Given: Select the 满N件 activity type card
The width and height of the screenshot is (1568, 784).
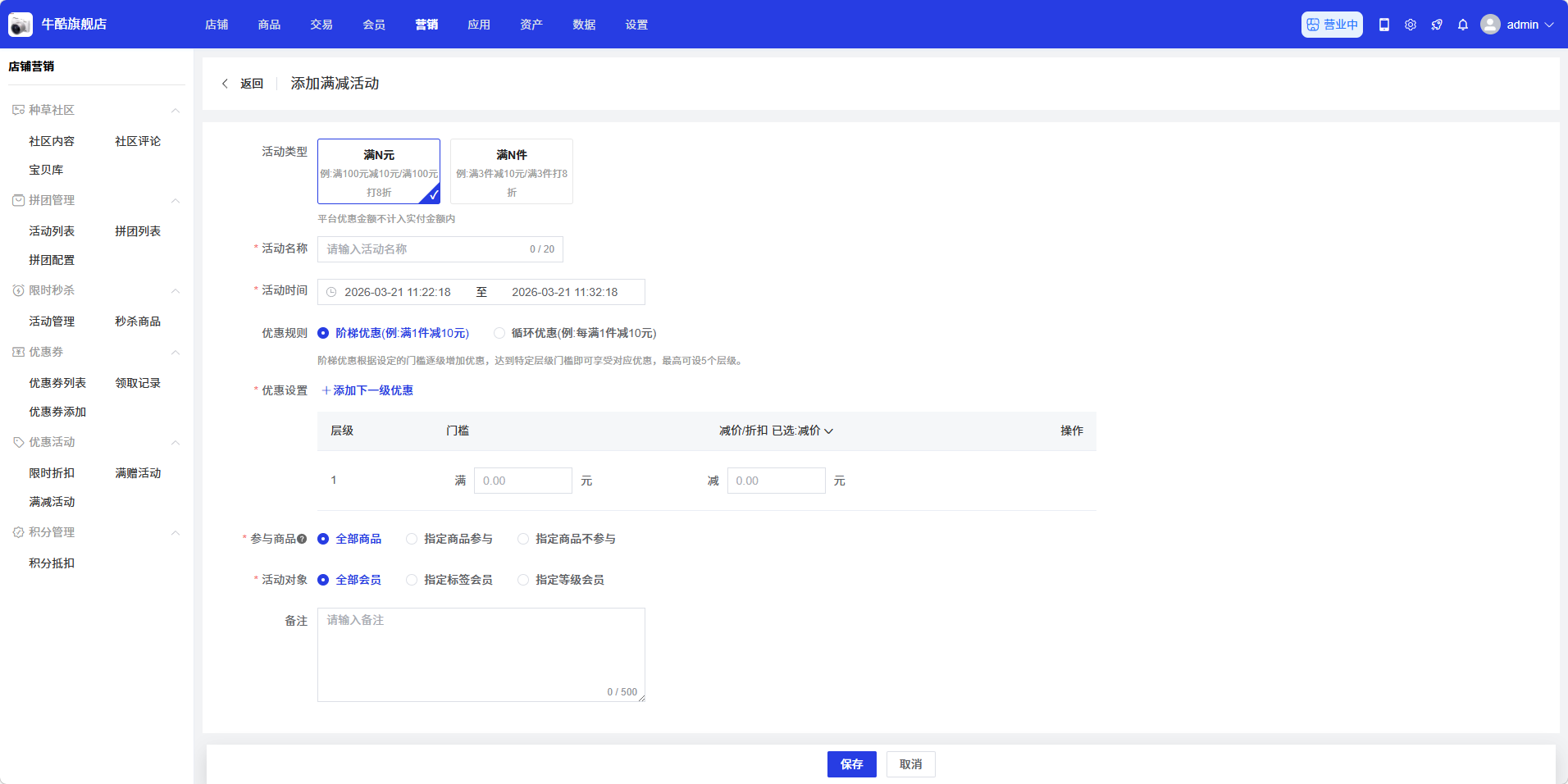Looking at the screenshot, I should (511, 171).
